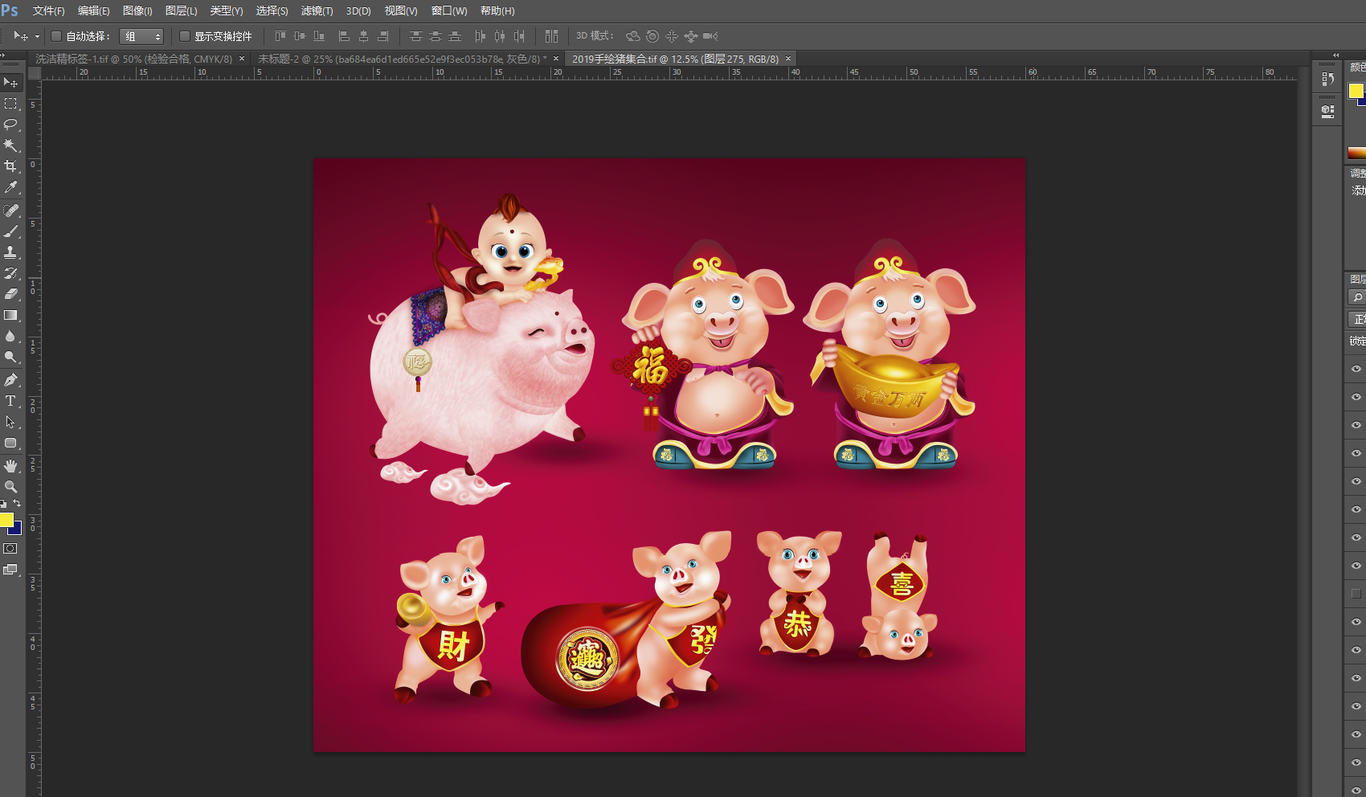The width and height of the screenshot is (1366, 797).
Task: Click the 3D rotate mode icon
Action: point(633,36)
